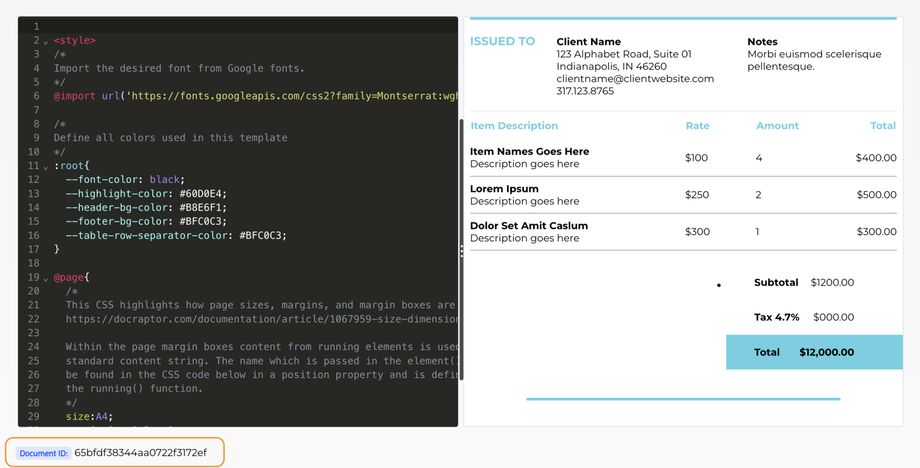Click the Rate column header
920x468 pixels.
(697, 126)
